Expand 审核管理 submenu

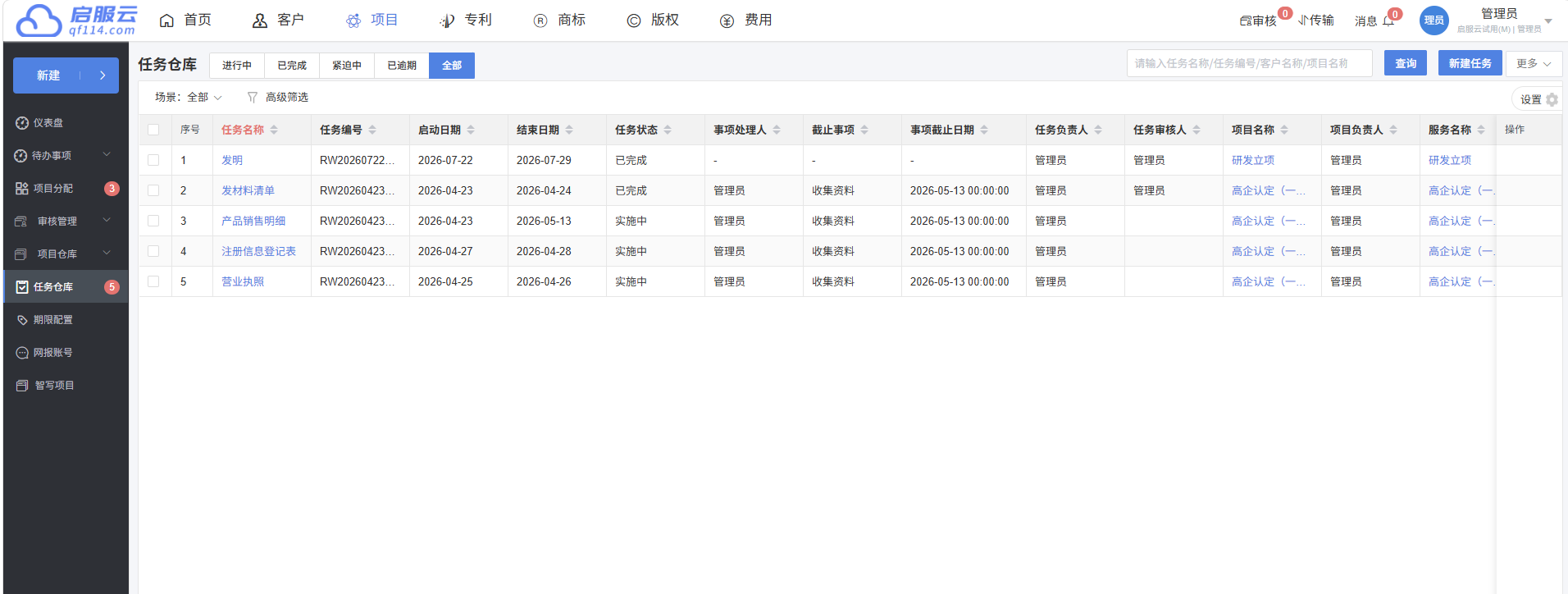tap(107, 221)
